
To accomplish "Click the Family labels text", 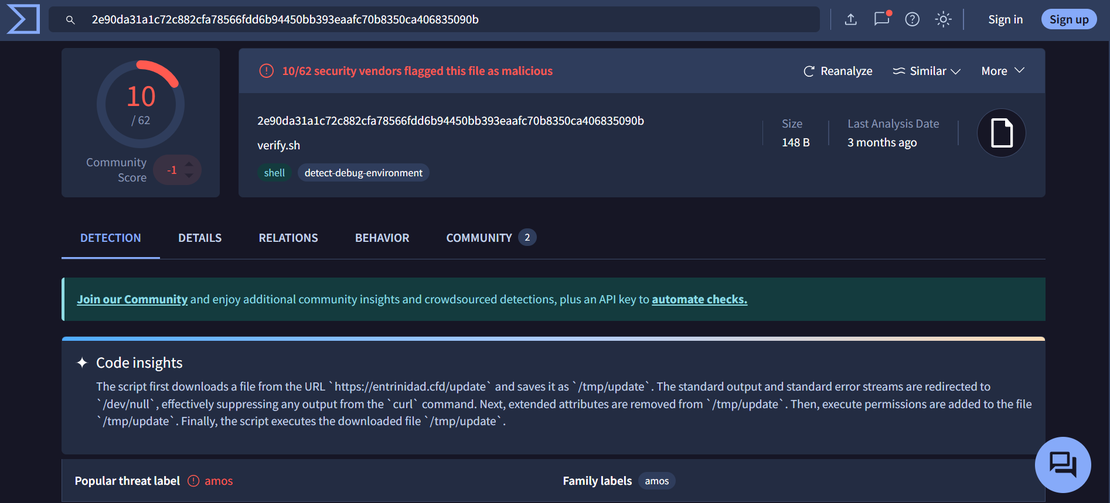I will point(597,481).
